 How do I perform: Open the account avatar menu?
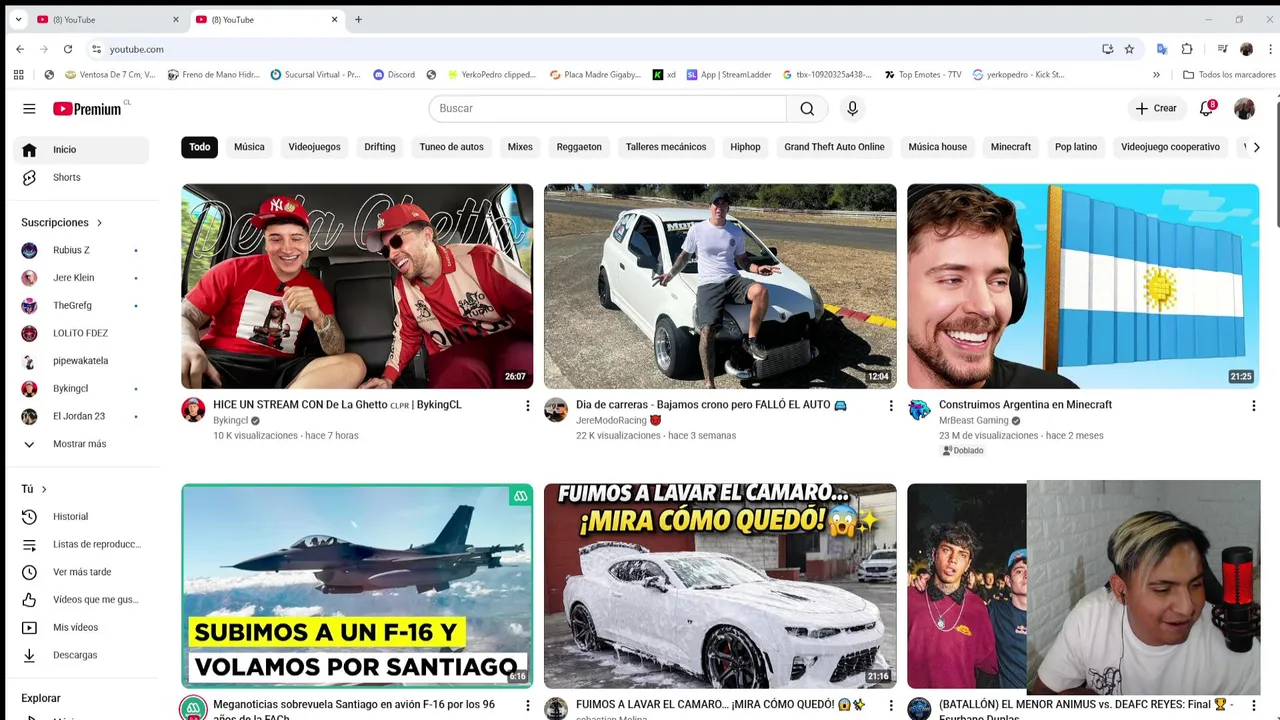pos(1244,108)
